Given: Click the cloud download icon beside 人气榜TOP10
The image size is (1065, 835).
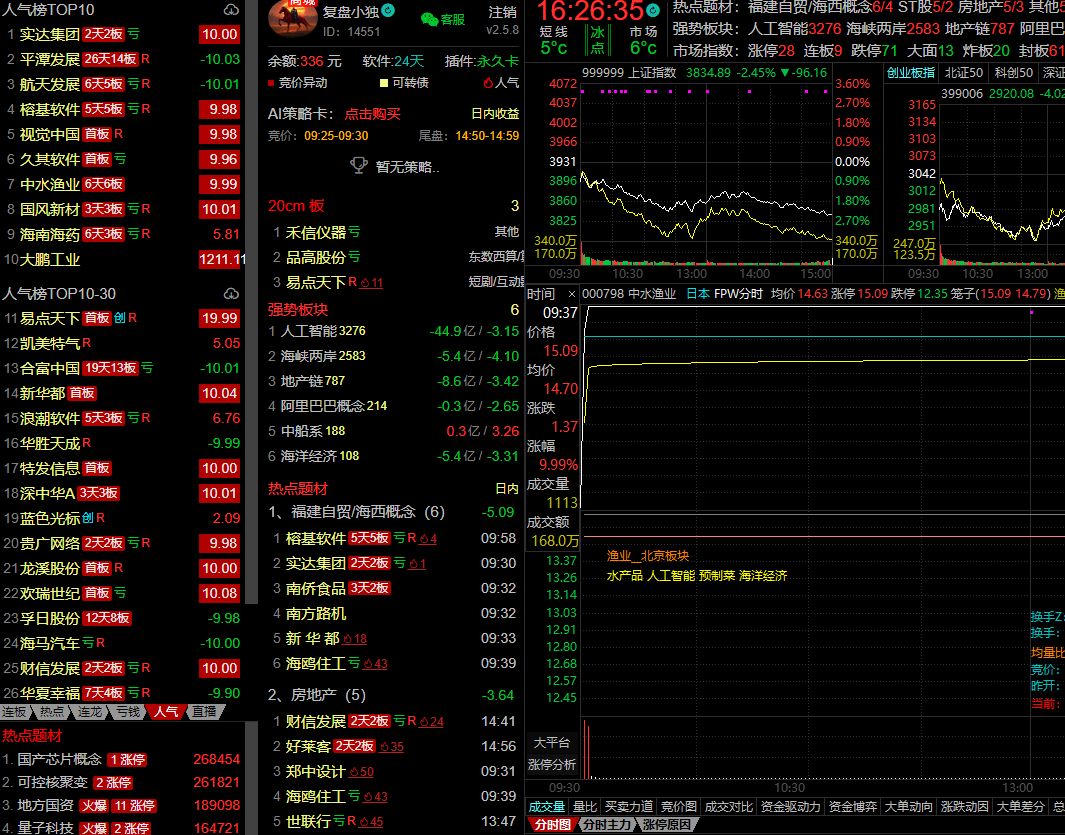Looking at the screenshot, I should (x=232, y=10).
